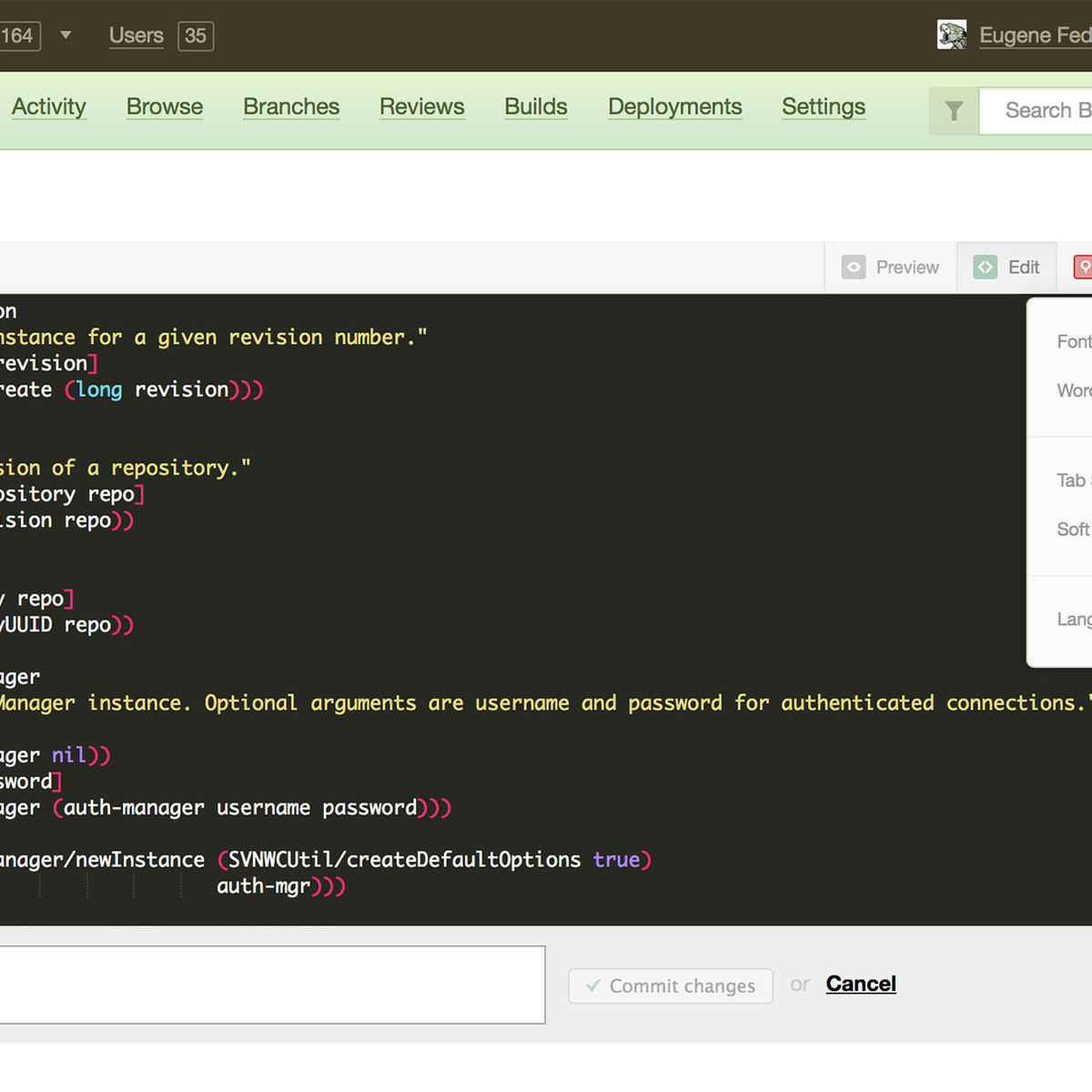Go to Deployments
The height and width of the screenshot is (1092, 1092).
(x=674, y=106)
